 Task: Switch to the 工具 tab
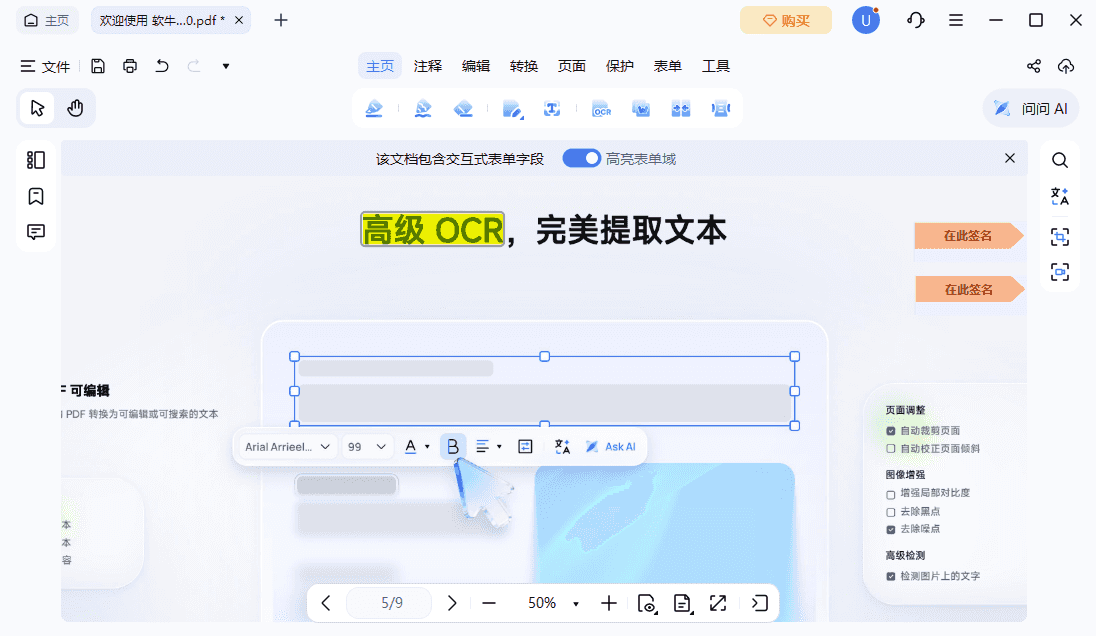pyautogui.click(x=716, y=66)
